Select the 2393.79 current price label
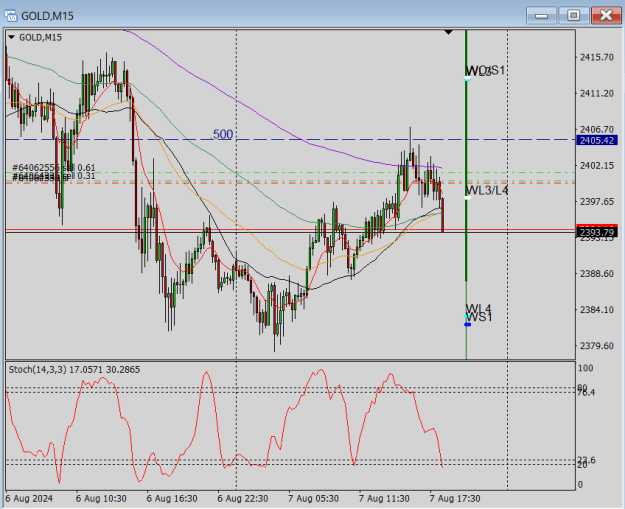This screenshot has height=509, width=625. click(x=597, y=232)
